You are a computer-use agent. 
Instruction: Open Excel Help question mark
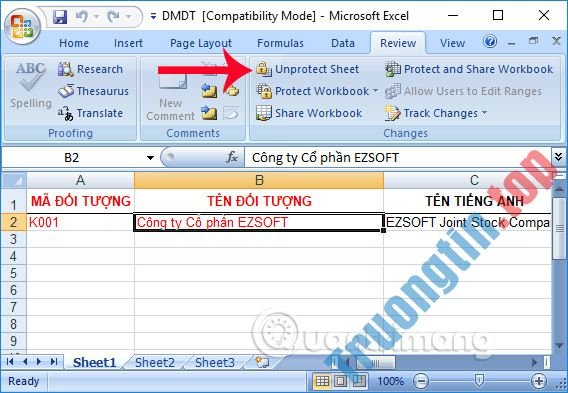tap(490, 41)
